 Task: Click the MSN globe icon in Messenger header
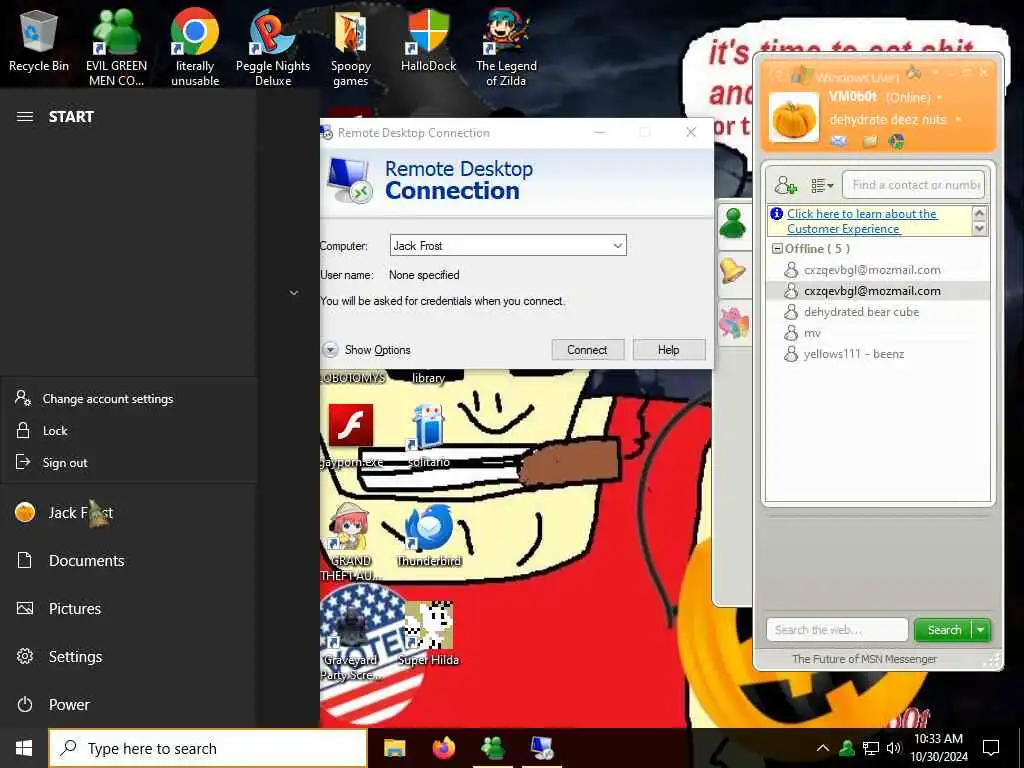click(897, 141)
